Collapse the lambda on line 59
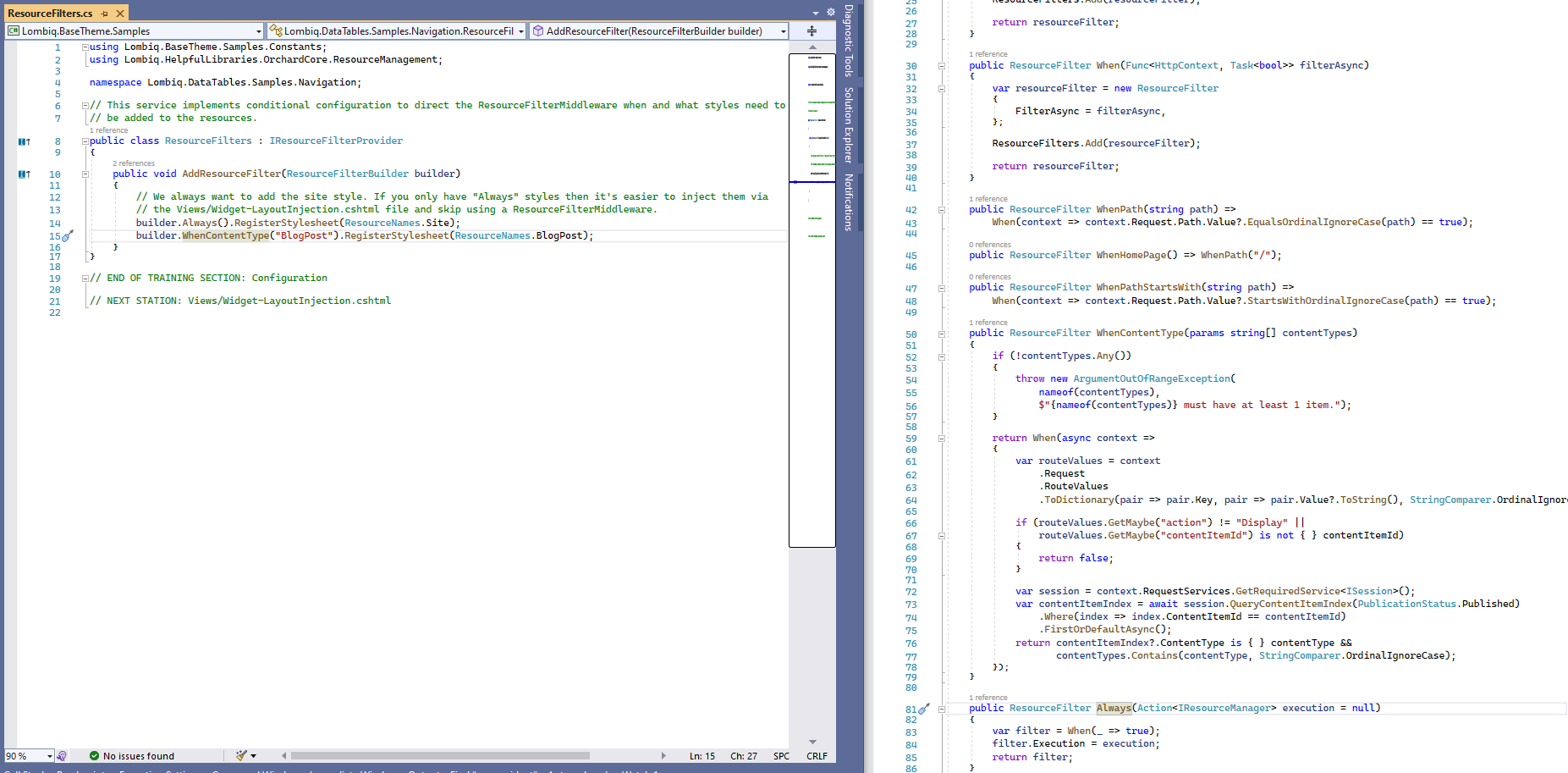 (941, 439)
